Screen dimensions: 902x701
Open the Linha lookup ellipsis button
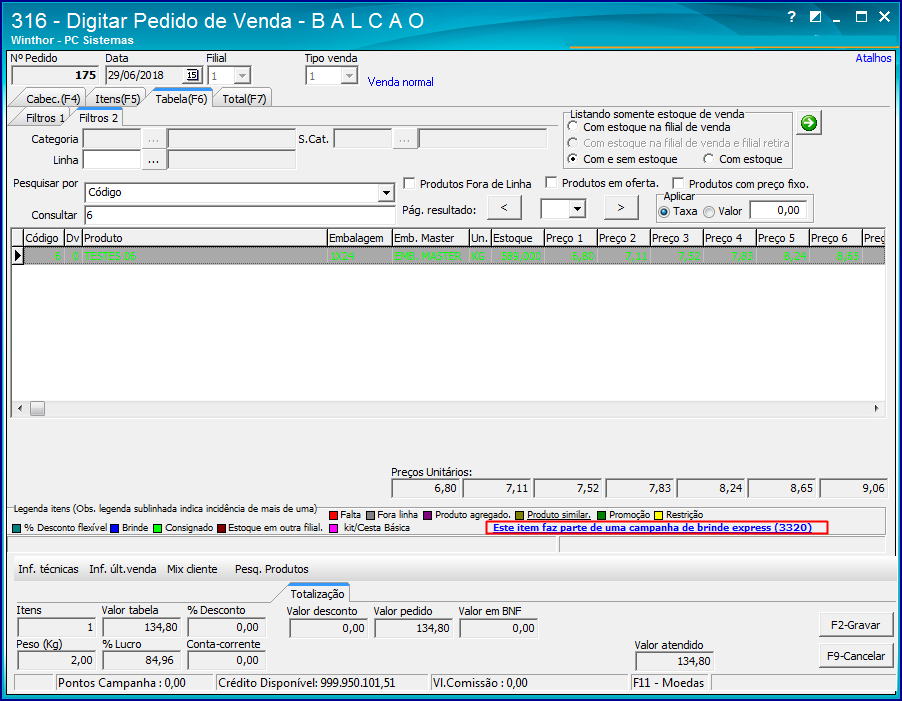click(154, 160)
